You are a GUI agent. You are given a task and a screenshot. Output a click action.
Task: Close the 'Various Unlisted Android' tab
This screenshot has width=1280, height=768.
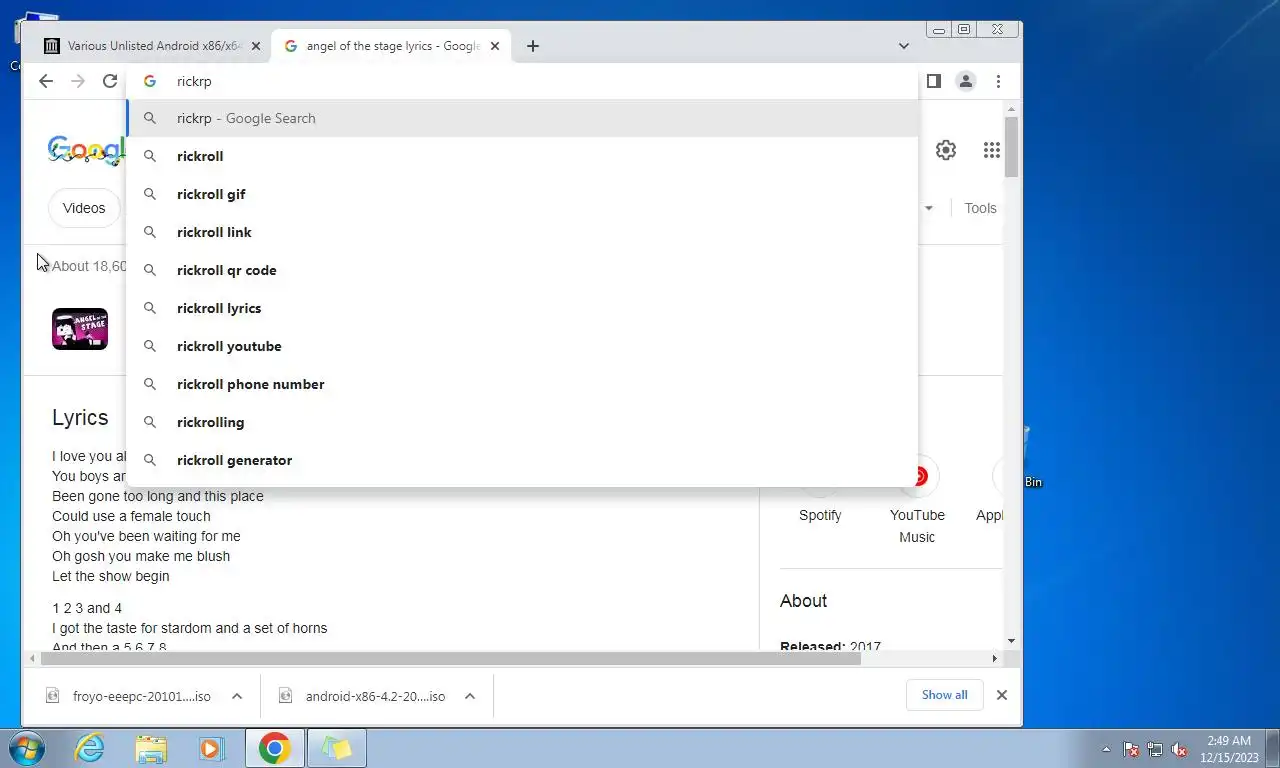[256, 46]
